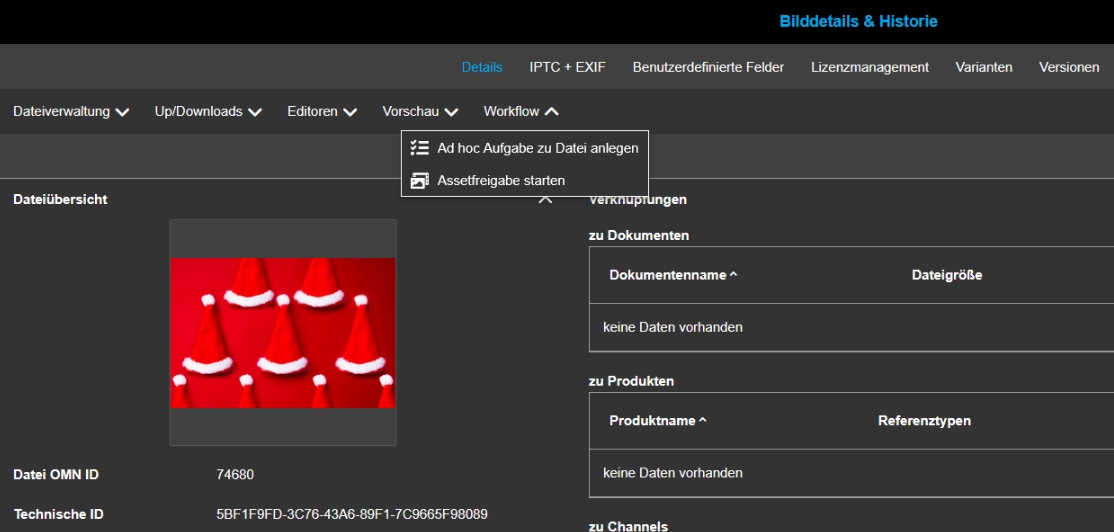Open the Varianten tab
The width and height of the screenshot is (1114, 532).
tap(984, 67)
